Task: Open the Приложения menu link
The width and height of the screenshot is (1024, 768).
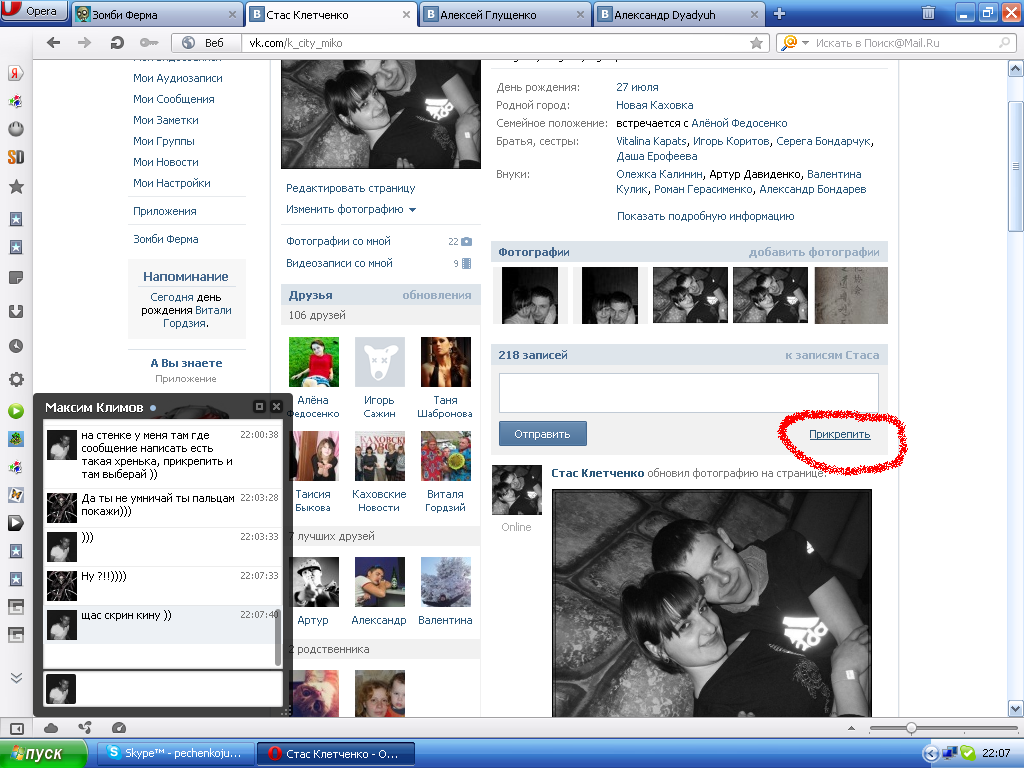Action: click(165, 212)
